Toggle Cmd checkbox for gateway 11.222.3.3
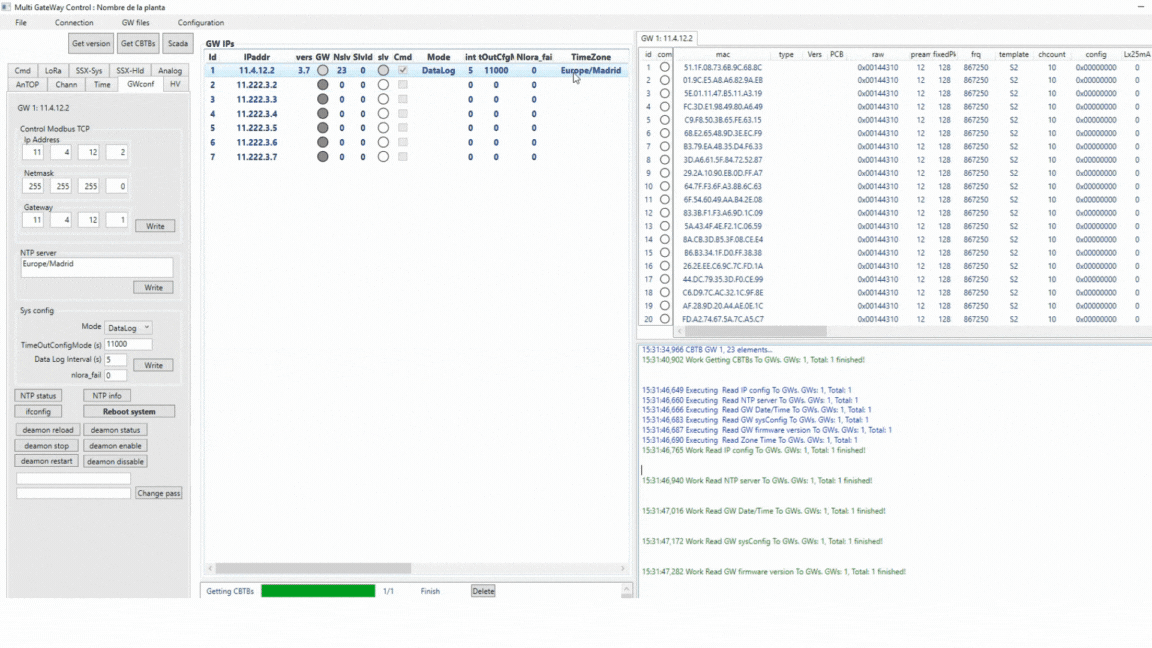1152x648 pixels. coord(403,99)
